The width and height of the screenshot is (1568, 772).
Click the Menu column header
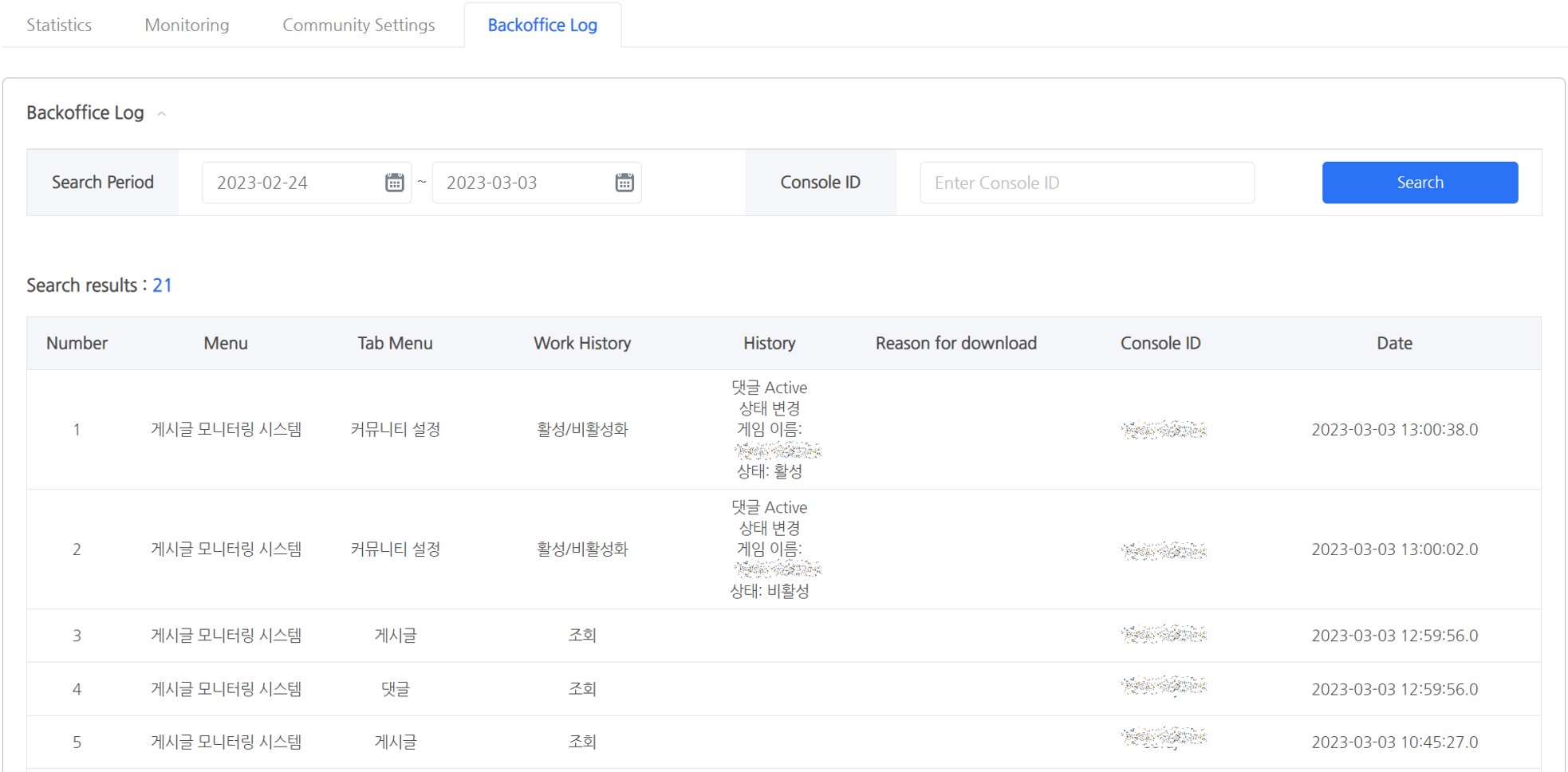click(x=226, y=343)
